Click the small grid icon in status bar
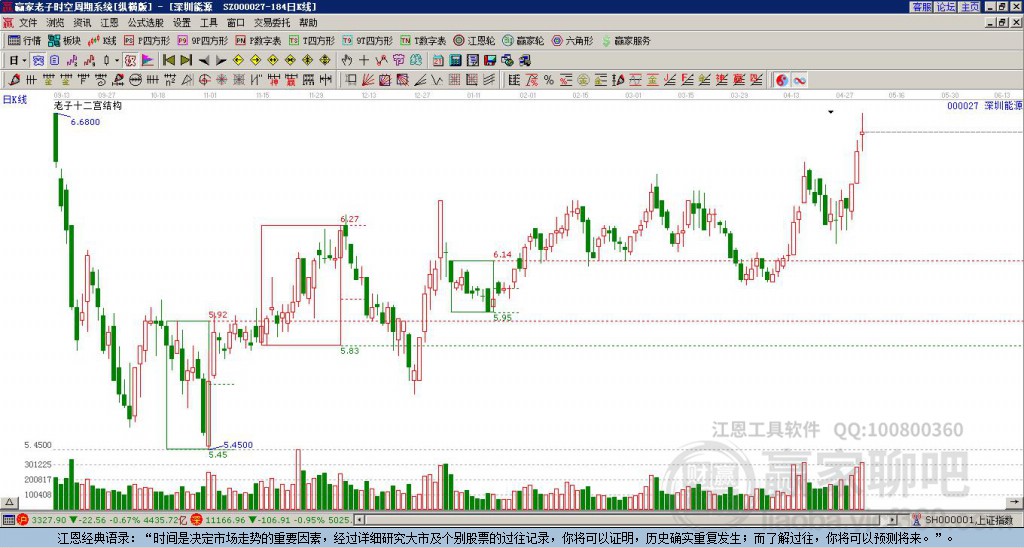Screen dimensions: 1024x548 tap(8, 520)
